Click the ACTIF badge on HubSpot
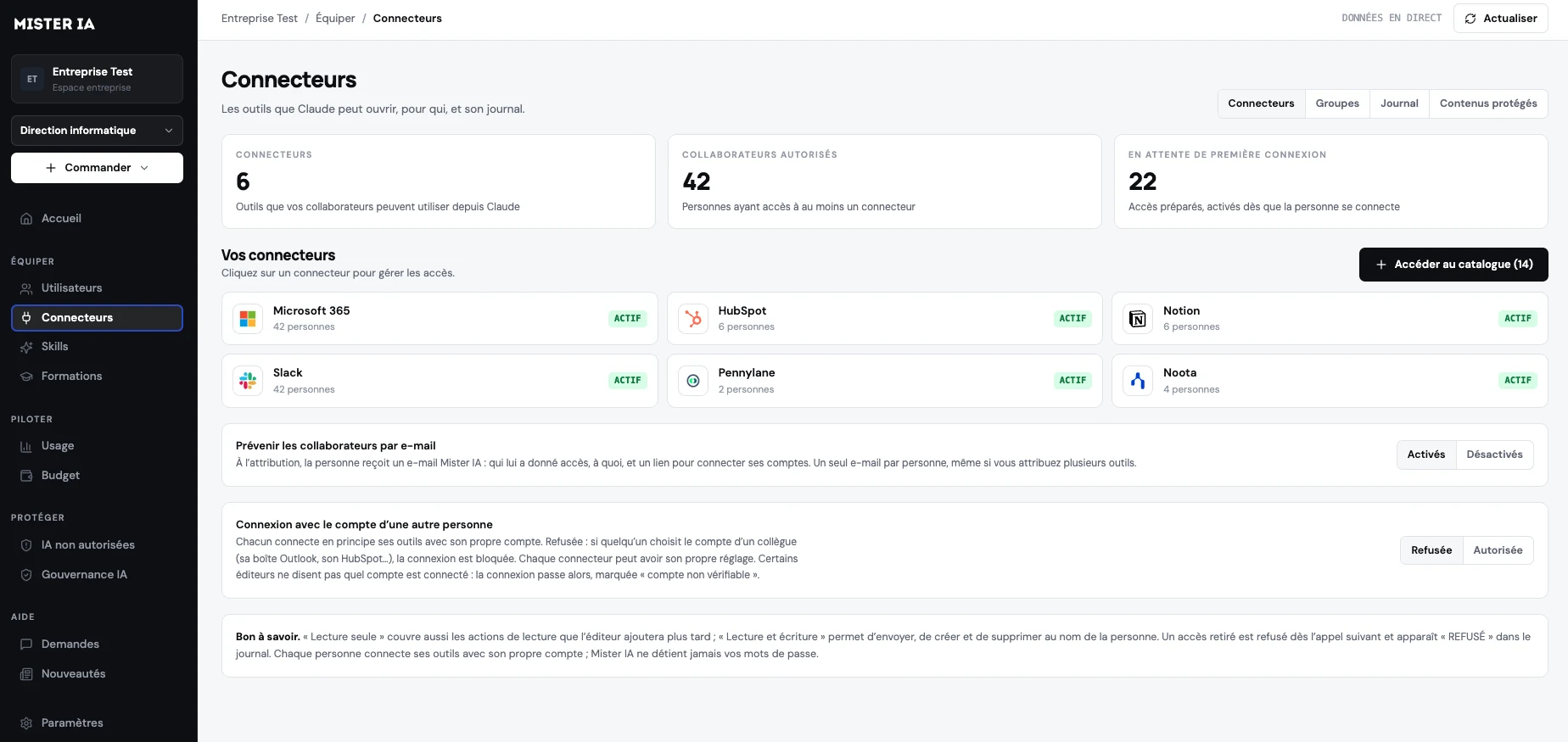The height and width of the screenshot is (742, 1568). (1072, 319)
